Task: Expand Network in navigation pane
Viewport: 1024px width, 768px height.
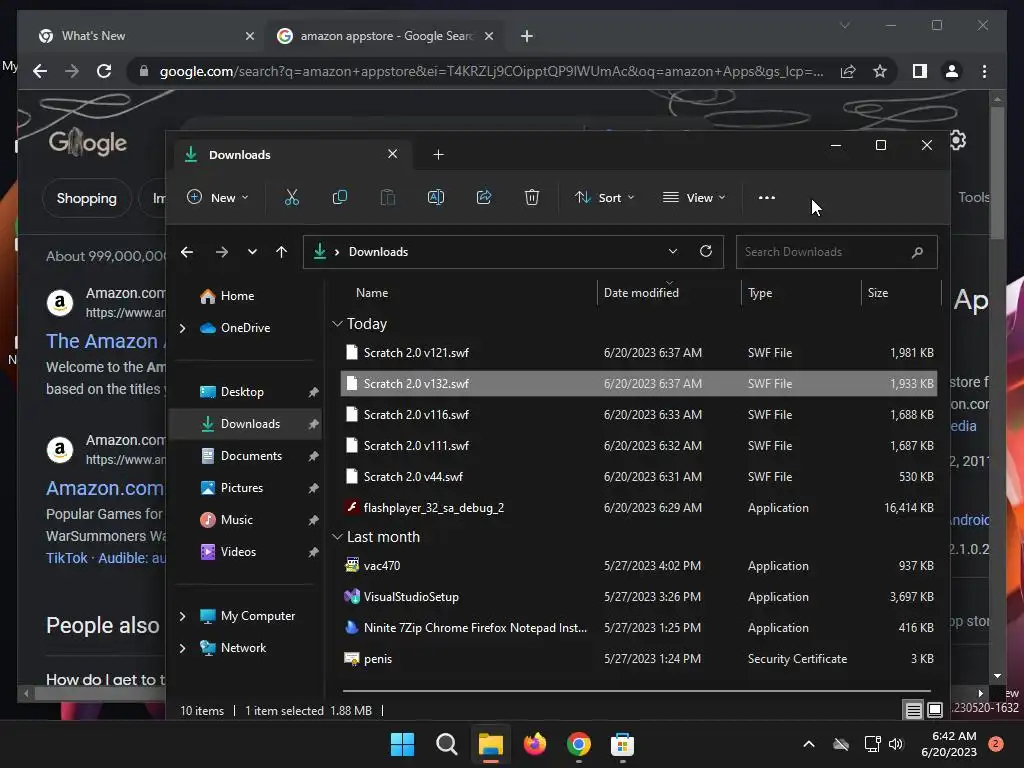Action: (x=183, y=648)
